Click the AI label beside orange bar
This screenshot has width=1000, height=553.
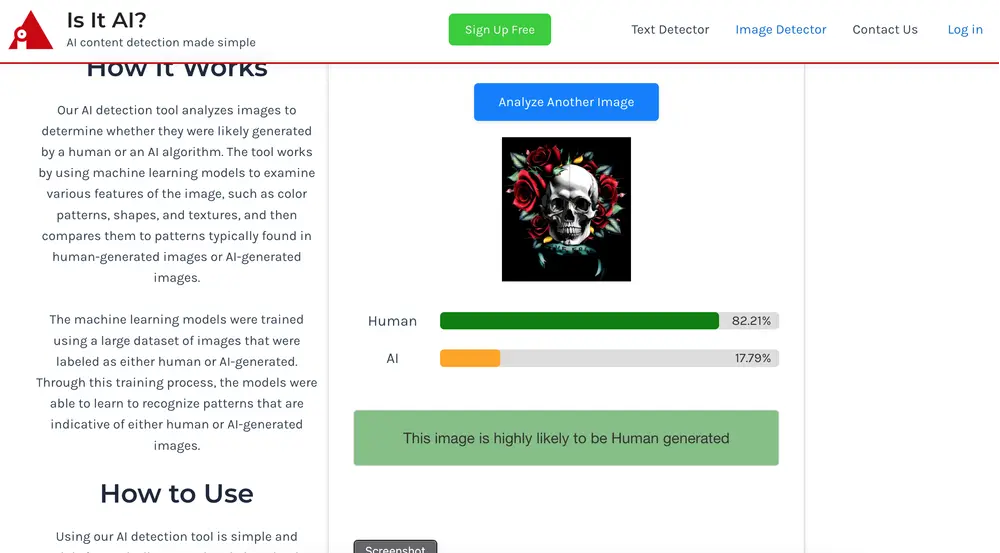point(392,358)
